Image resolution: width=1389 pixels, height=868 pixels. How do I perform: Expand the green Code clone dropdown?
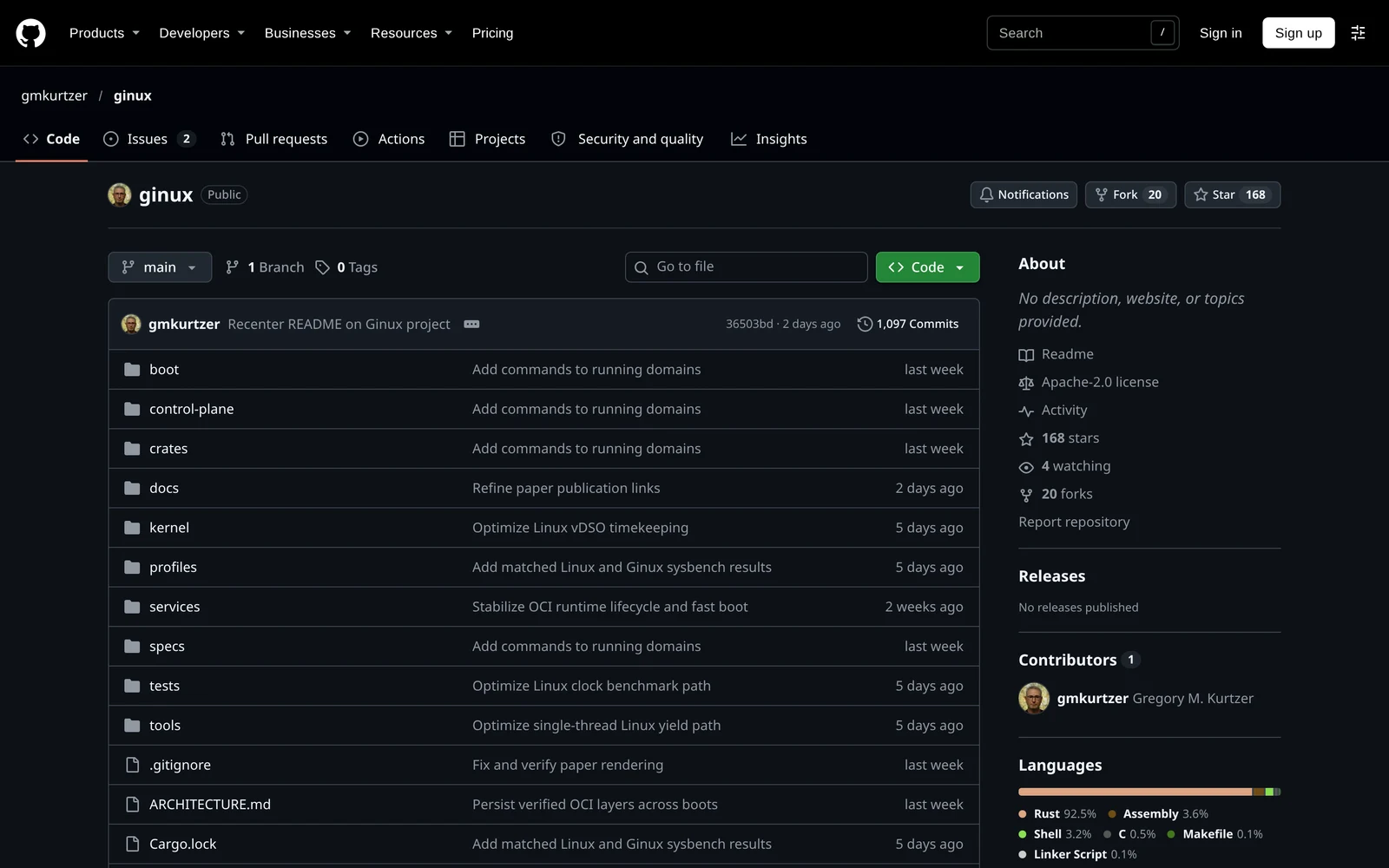(927, 267)
